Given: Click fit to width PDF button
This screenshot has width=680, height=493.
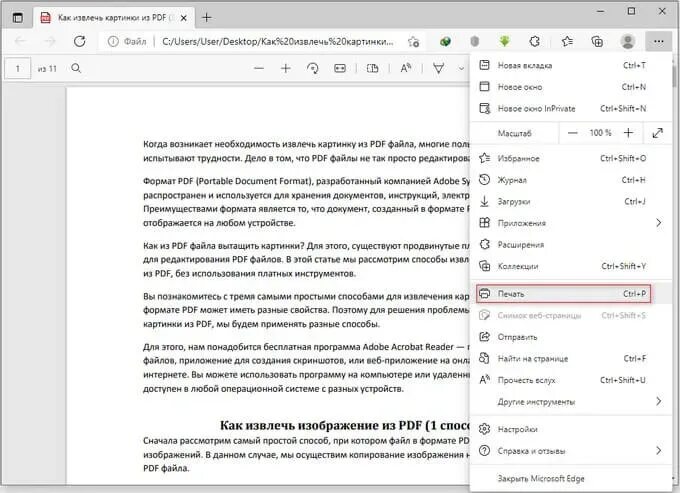Looking at the screenshot, I should coord(340,69).
